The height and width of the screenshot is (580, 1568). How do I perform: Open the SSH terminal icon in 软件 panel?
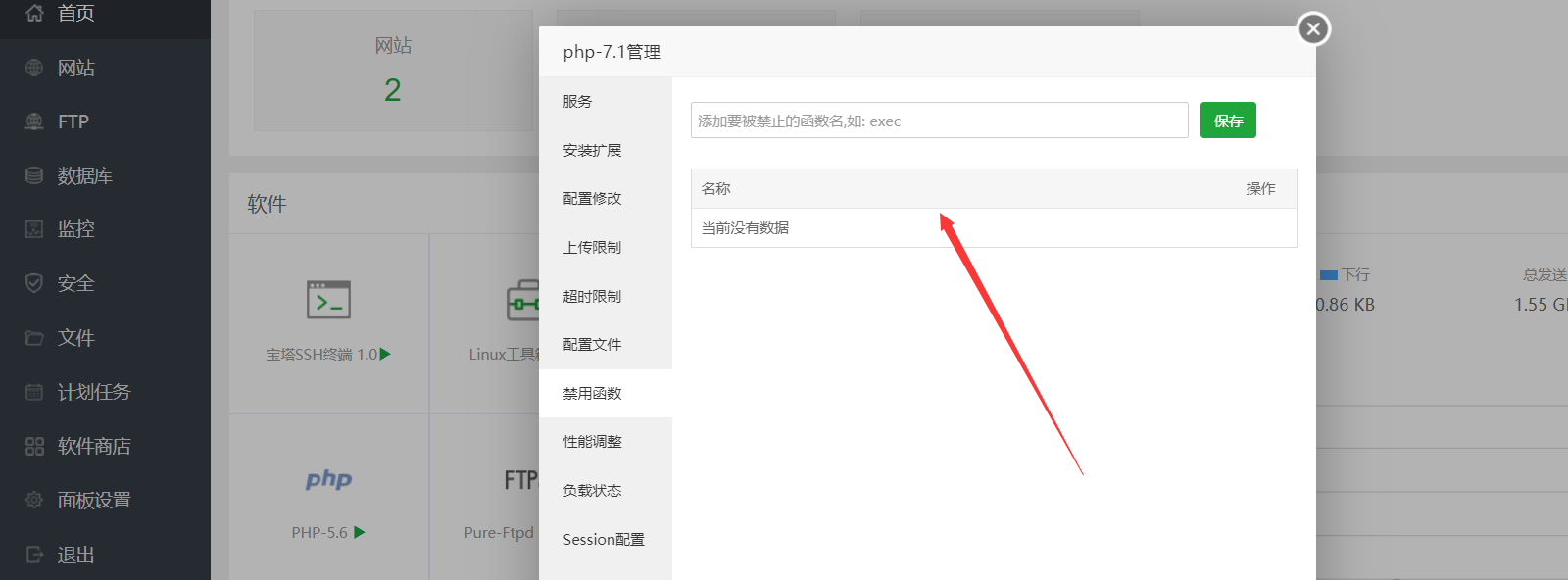coord(328,301)
